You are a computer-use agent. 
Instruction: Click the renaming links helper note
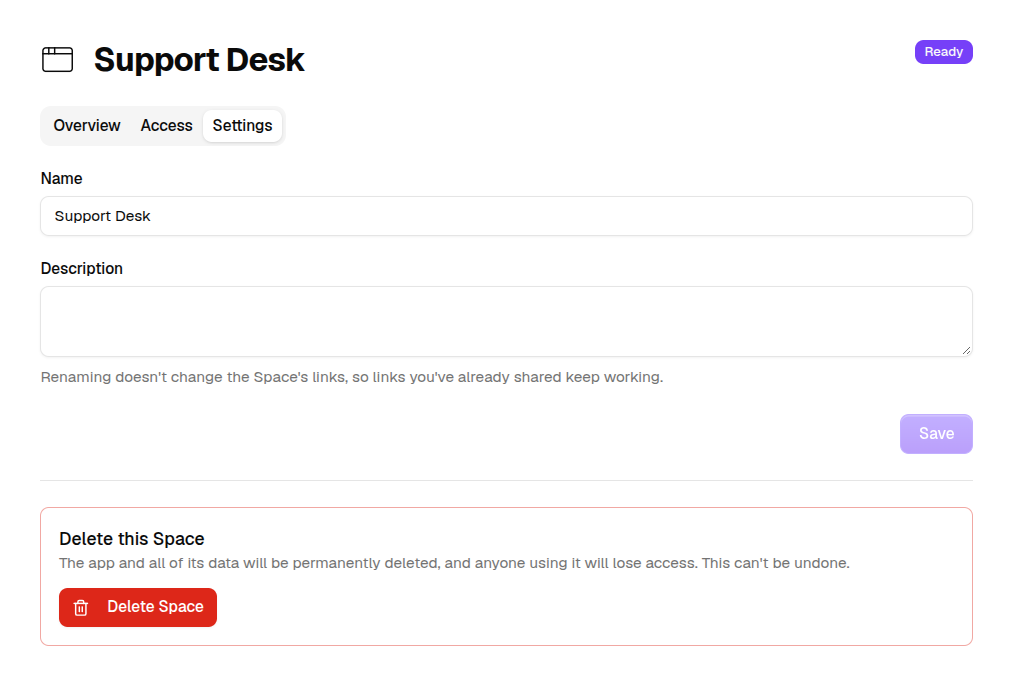tap(352, 377)
